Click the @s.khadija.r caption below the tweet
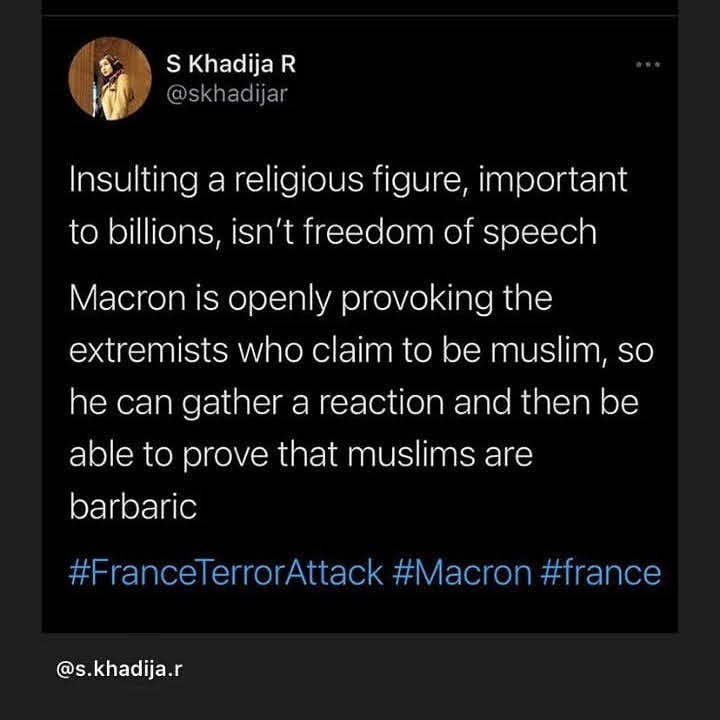Viewport: 720px width, 720px height. coord(120,667)
